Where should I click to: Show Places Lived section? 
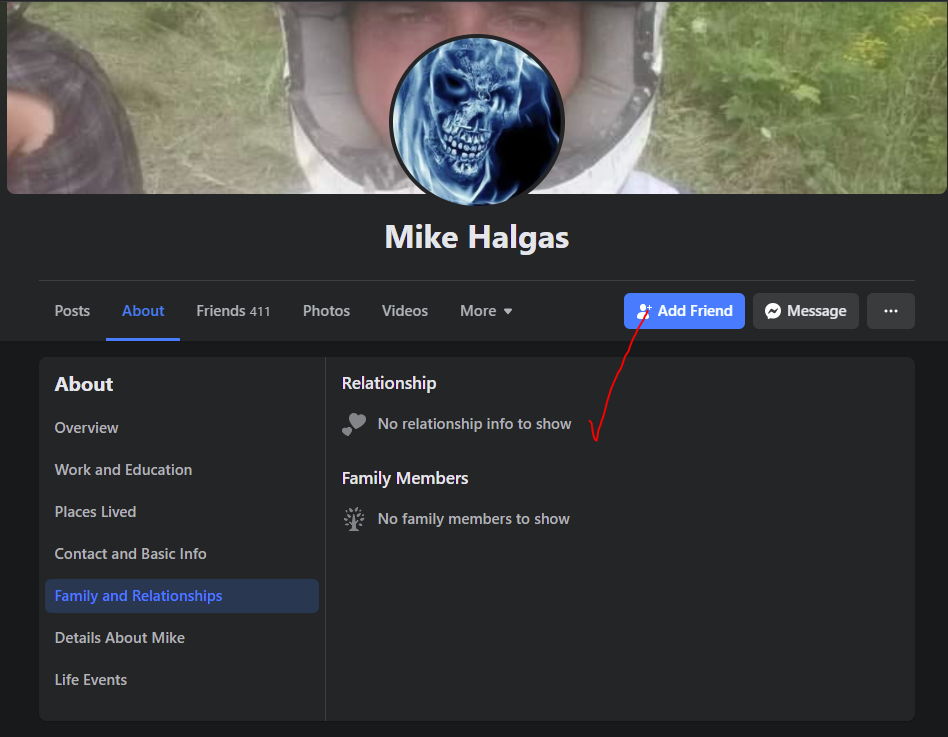(181, 511)
